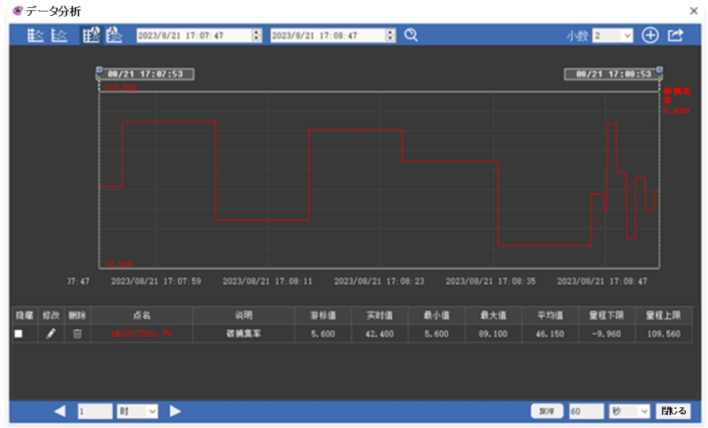Click the left cursor marker 08/21 17:07:53
This screenshot has width=708, height=428.
click(145, 74)
